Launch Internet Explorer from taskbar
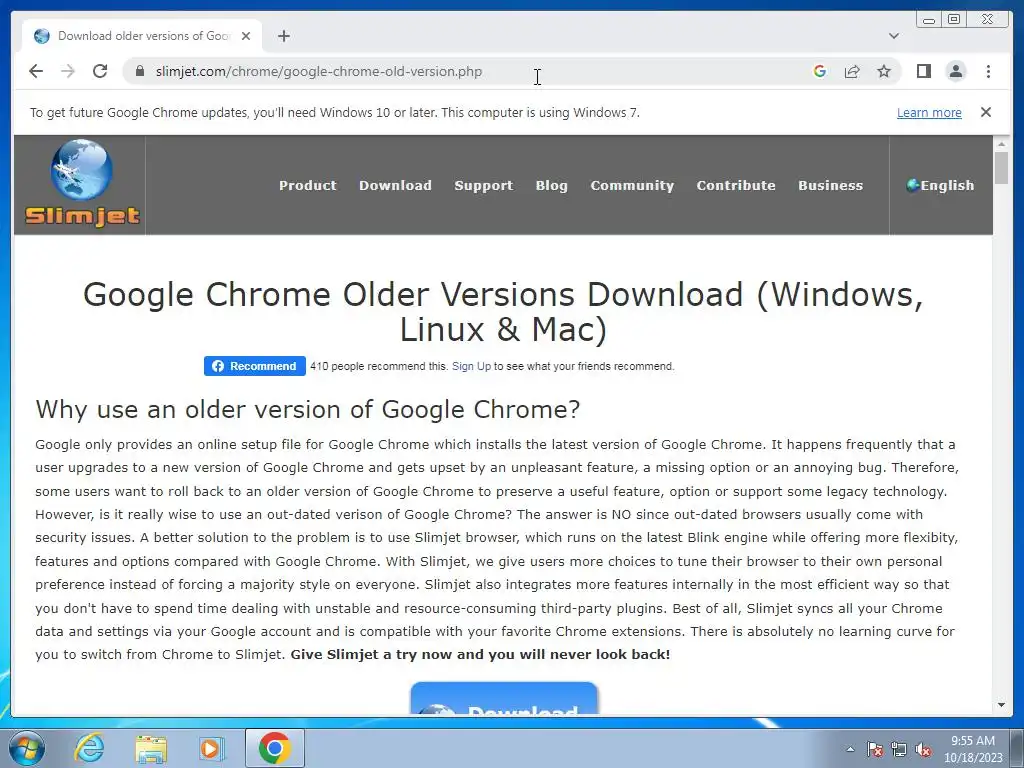The image size is (1024, 768). 89,748
